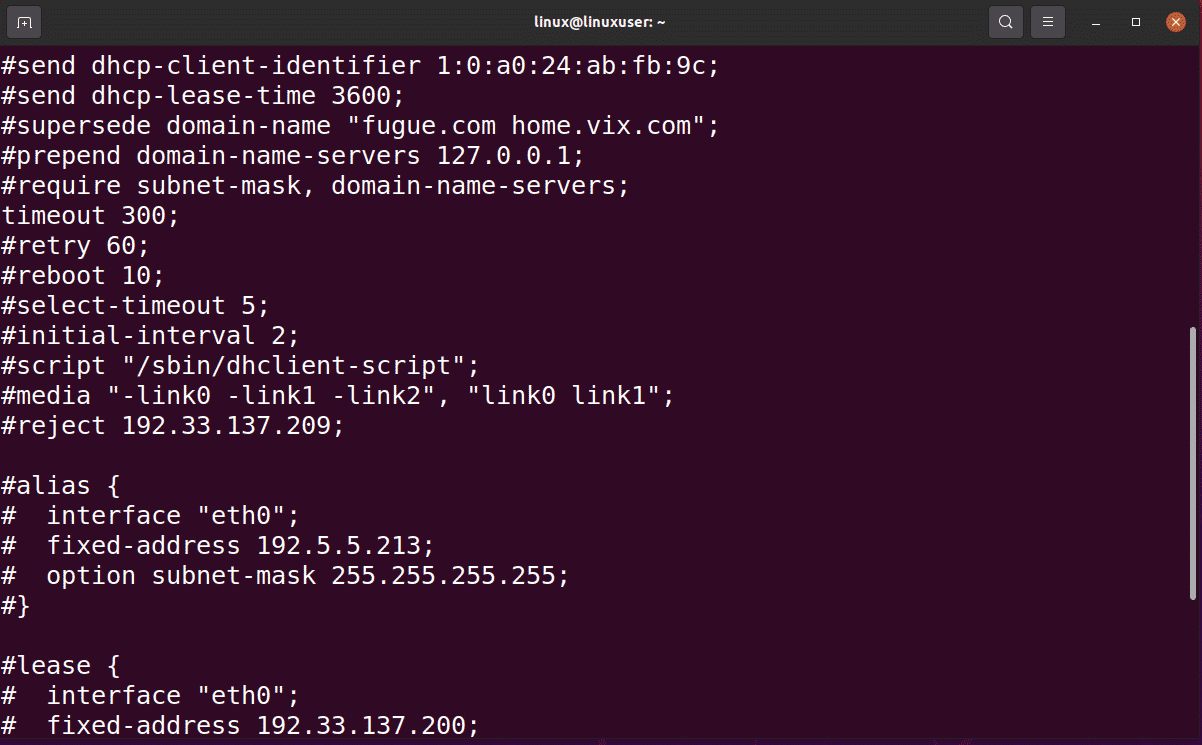Click the window title linux@linuxuser
The width and height of the screenshot is (1202, 745).
[601, 21]
